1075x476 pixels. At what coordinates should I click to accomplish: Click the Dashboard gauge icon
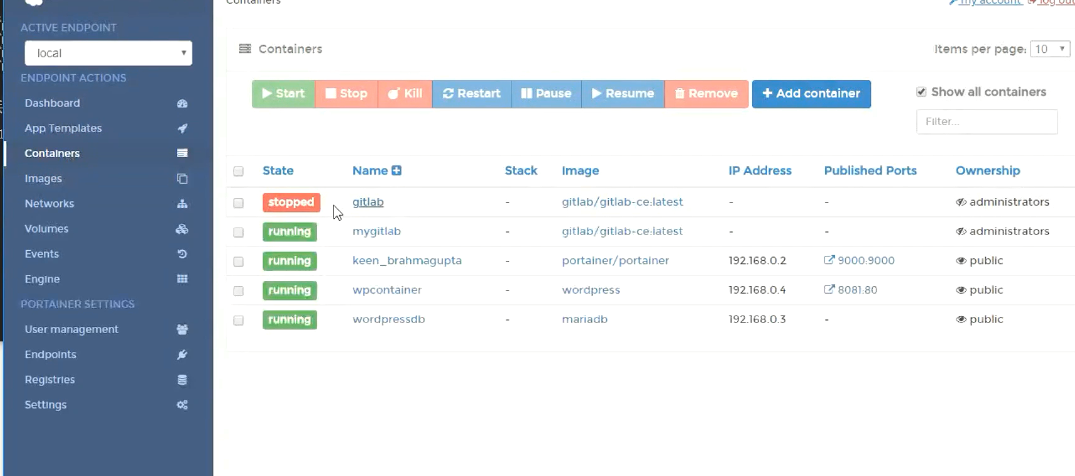182,104
